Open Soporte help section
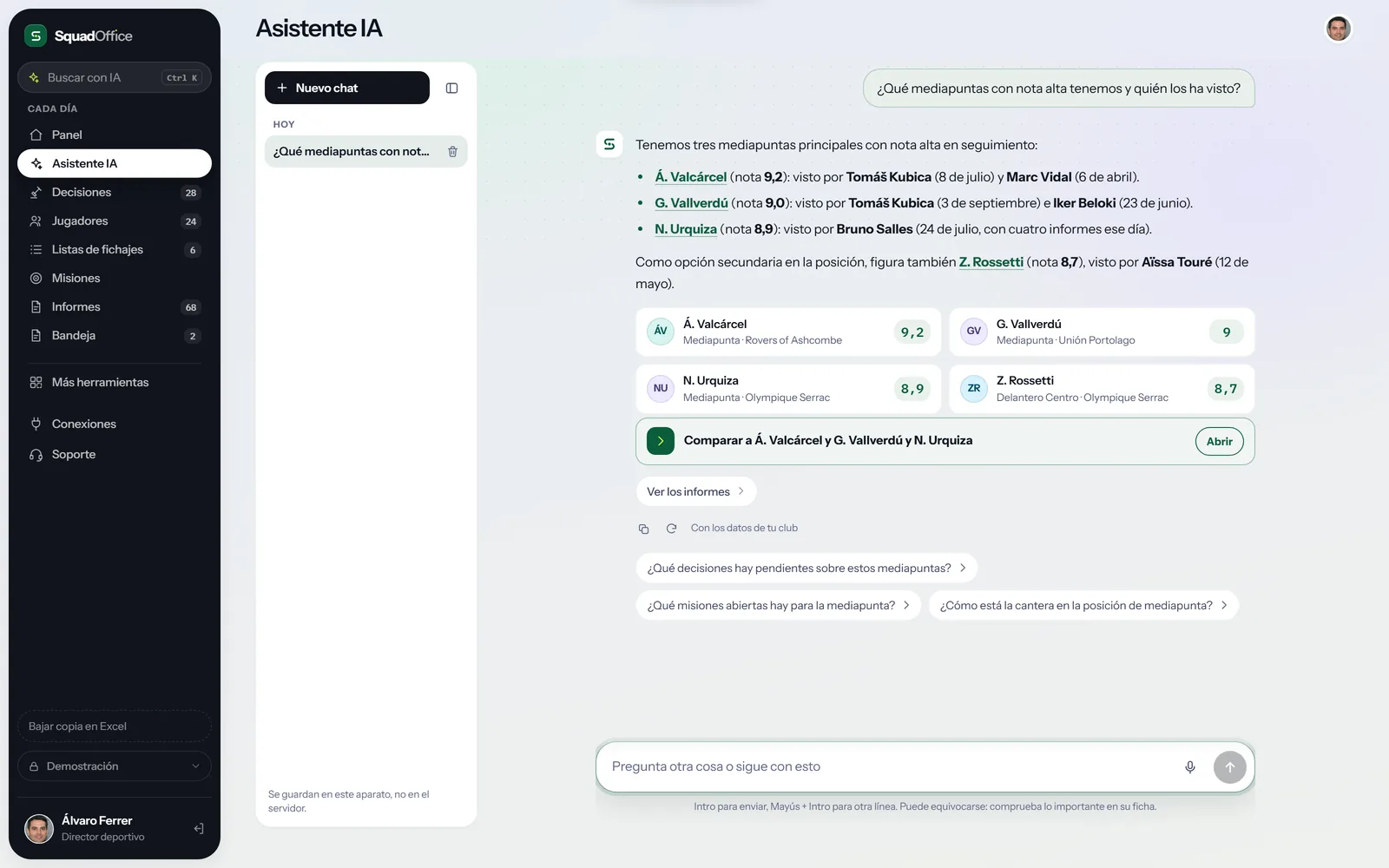1389x868 pixels. pos(115,454)
